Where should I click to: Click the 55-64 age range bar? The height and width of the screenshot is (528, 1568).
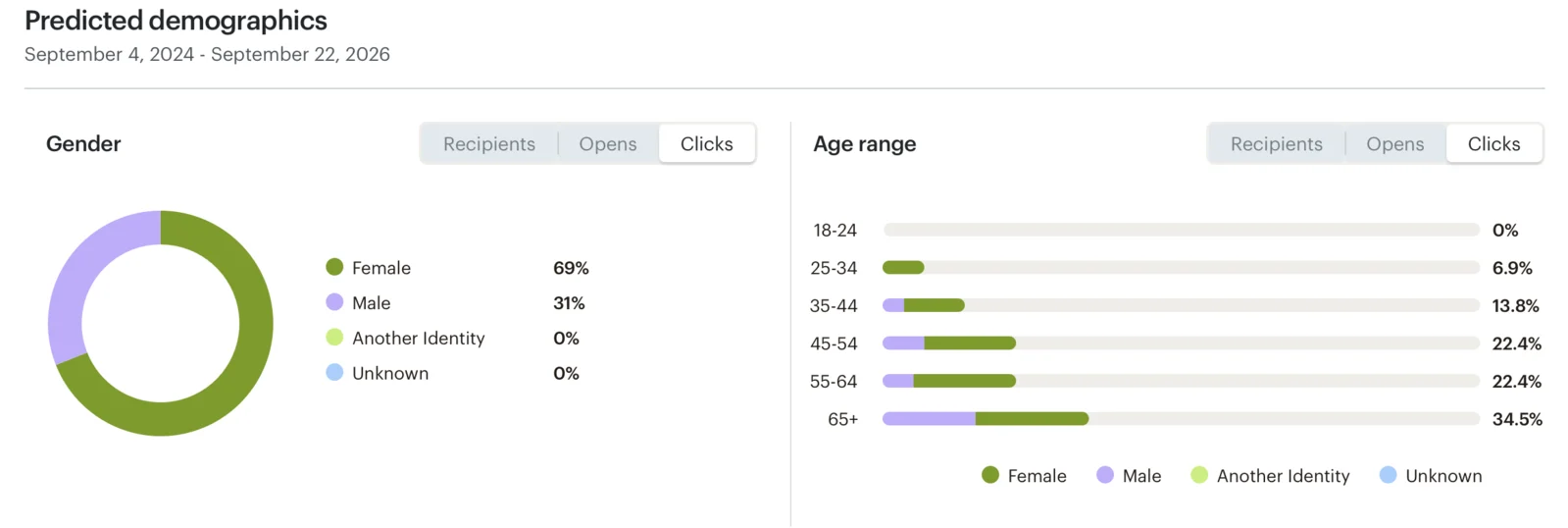coord(1181,381)
